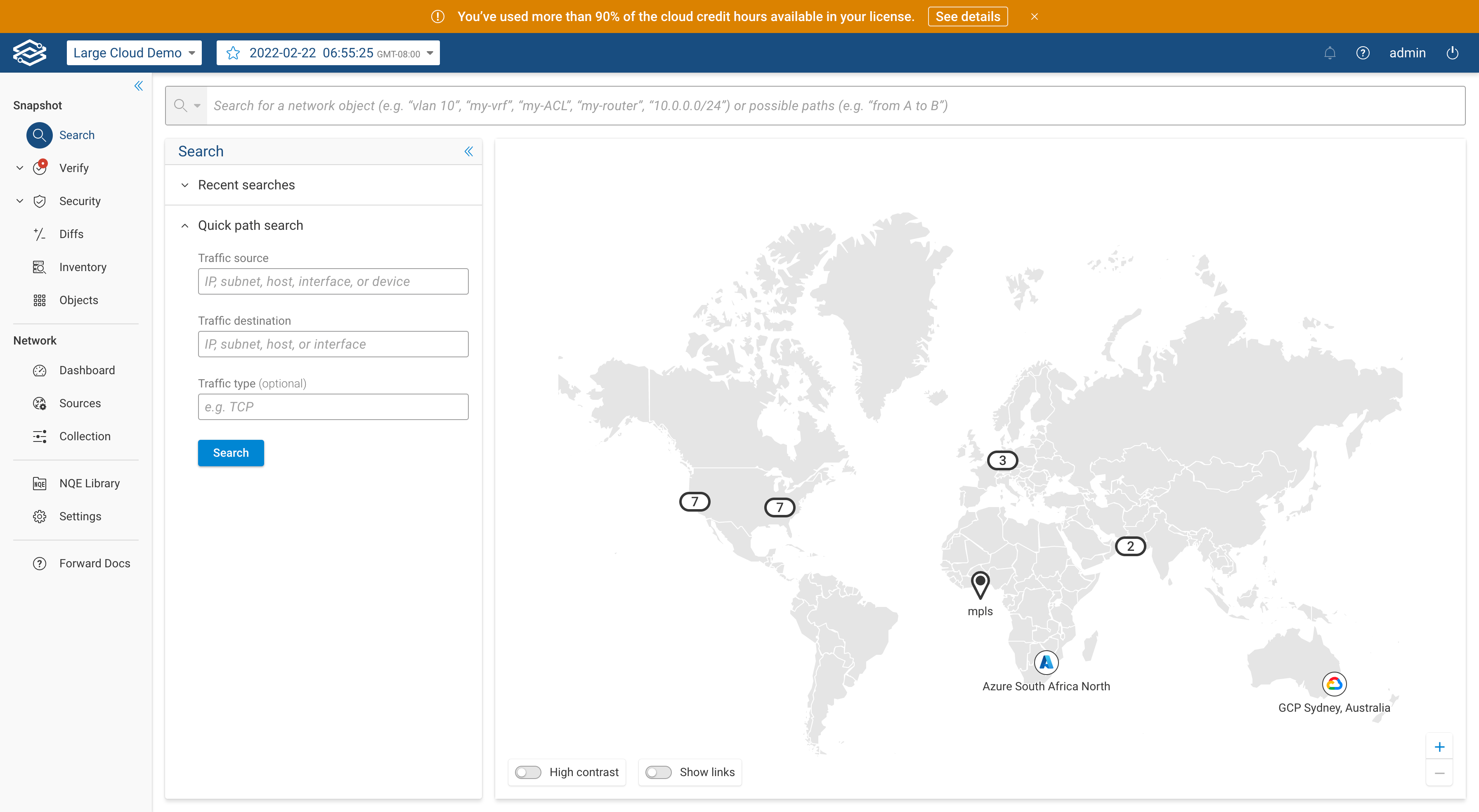1479x812 pixels.
Task: Click the GCP Sydney, Australia cloud icon
Action: (1334, 683)
